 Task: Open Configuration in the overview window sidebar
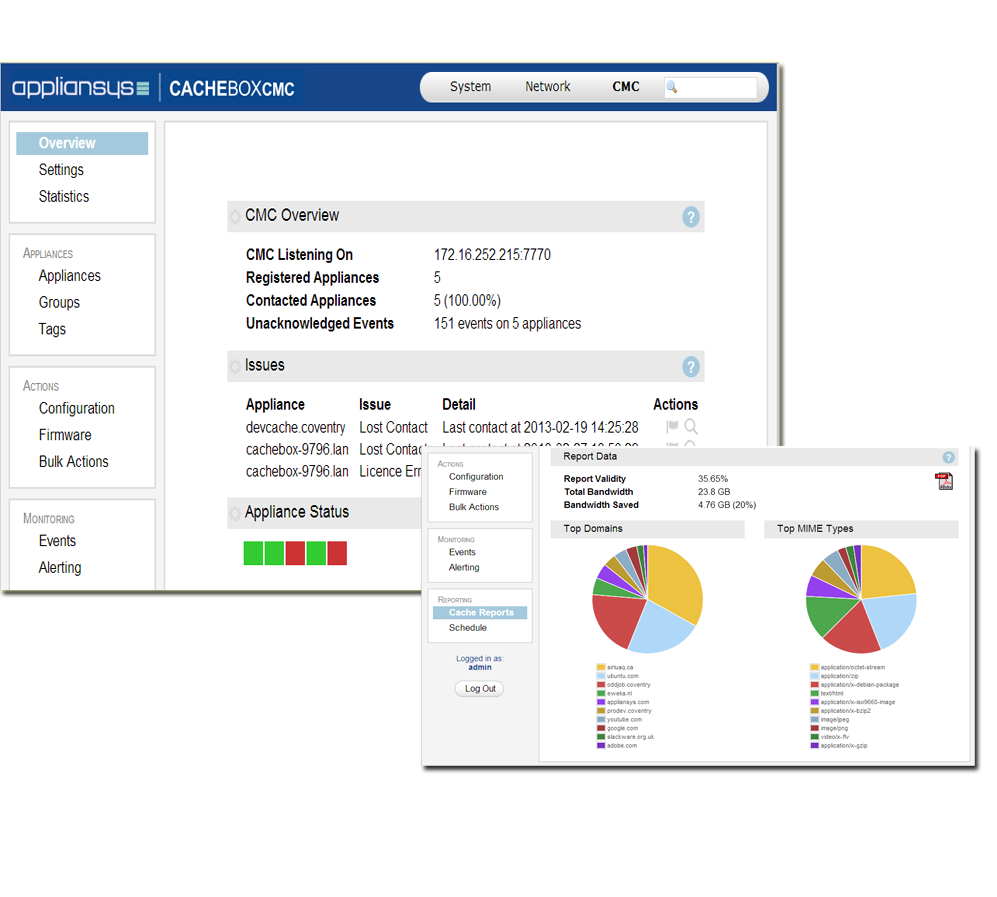click(76, 408)
